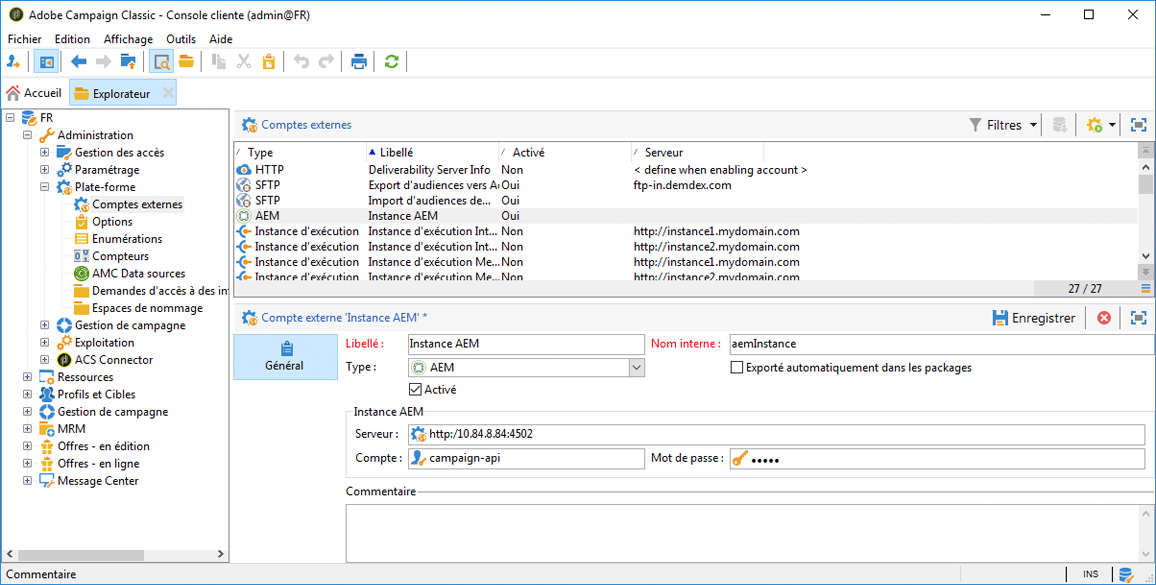Click the parent folder toolbar icon
Image resolution: width=1156 pixels, height=585 pixels.
click(128, 62)
